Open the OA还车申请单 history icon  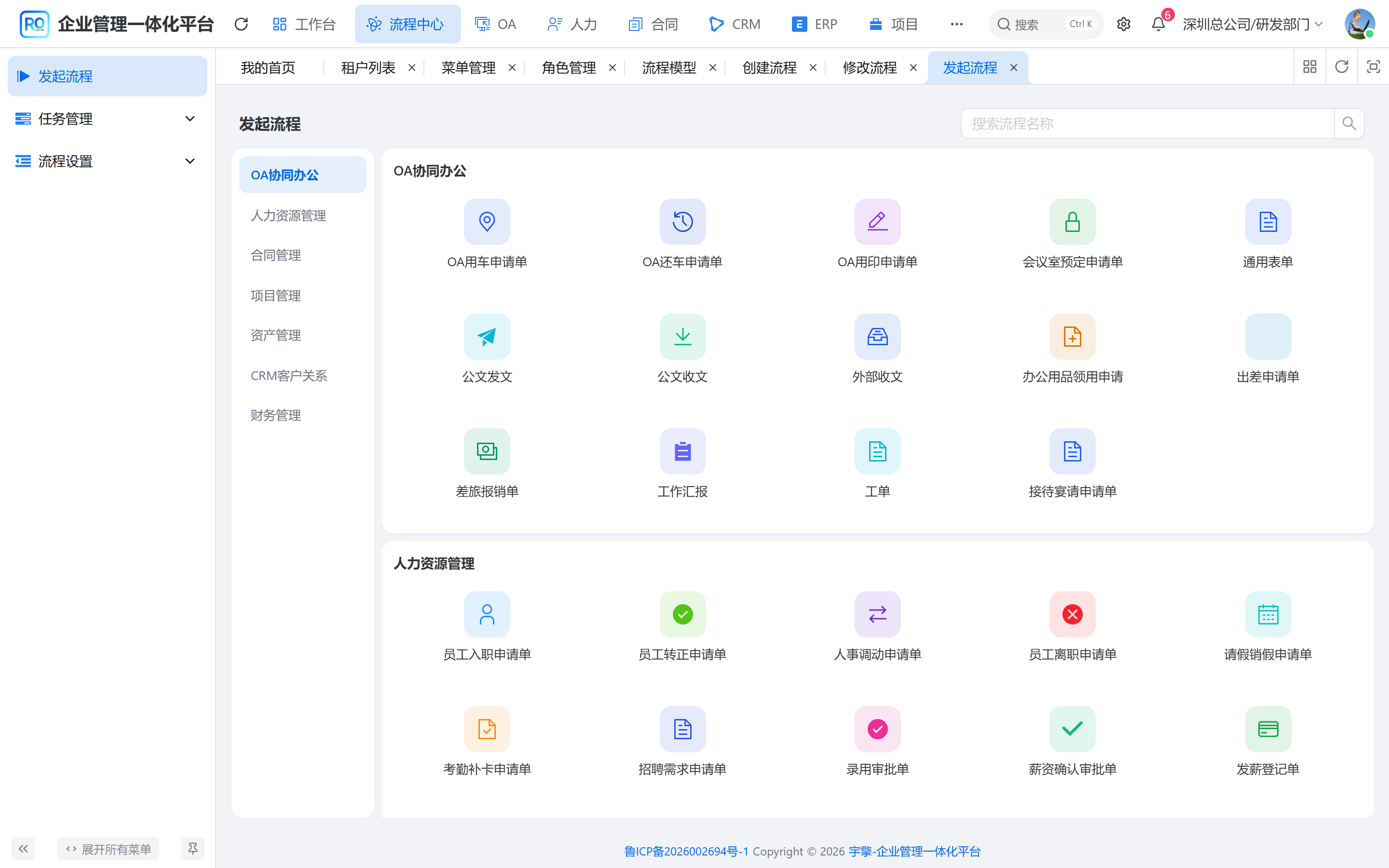682,222
